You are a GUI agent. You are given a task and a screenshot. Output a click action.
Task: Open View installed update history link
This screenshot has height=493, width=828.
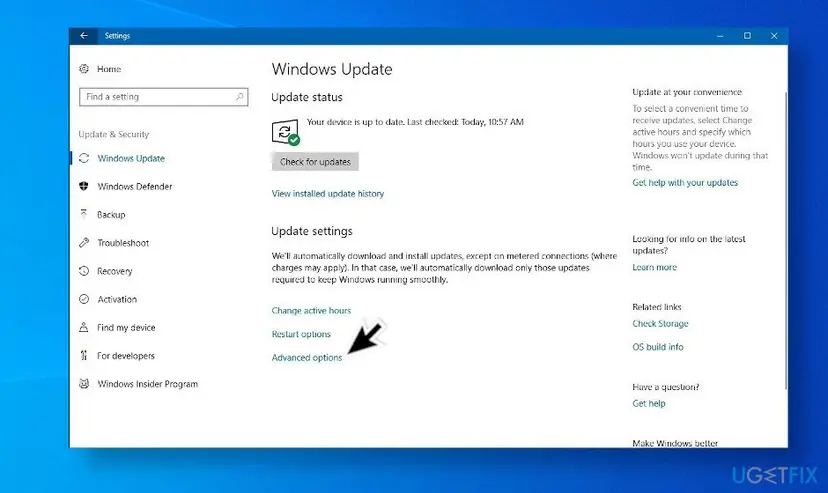tap(327, 194)
